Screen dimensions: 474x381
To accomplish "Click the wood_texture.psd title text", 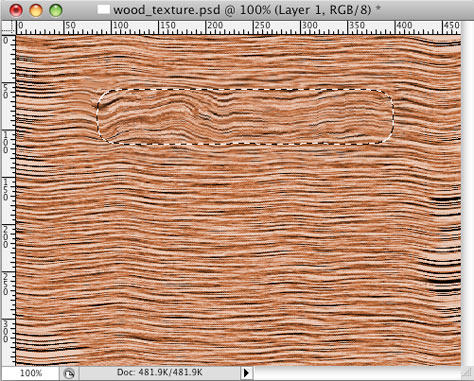I will pos(167,10).
